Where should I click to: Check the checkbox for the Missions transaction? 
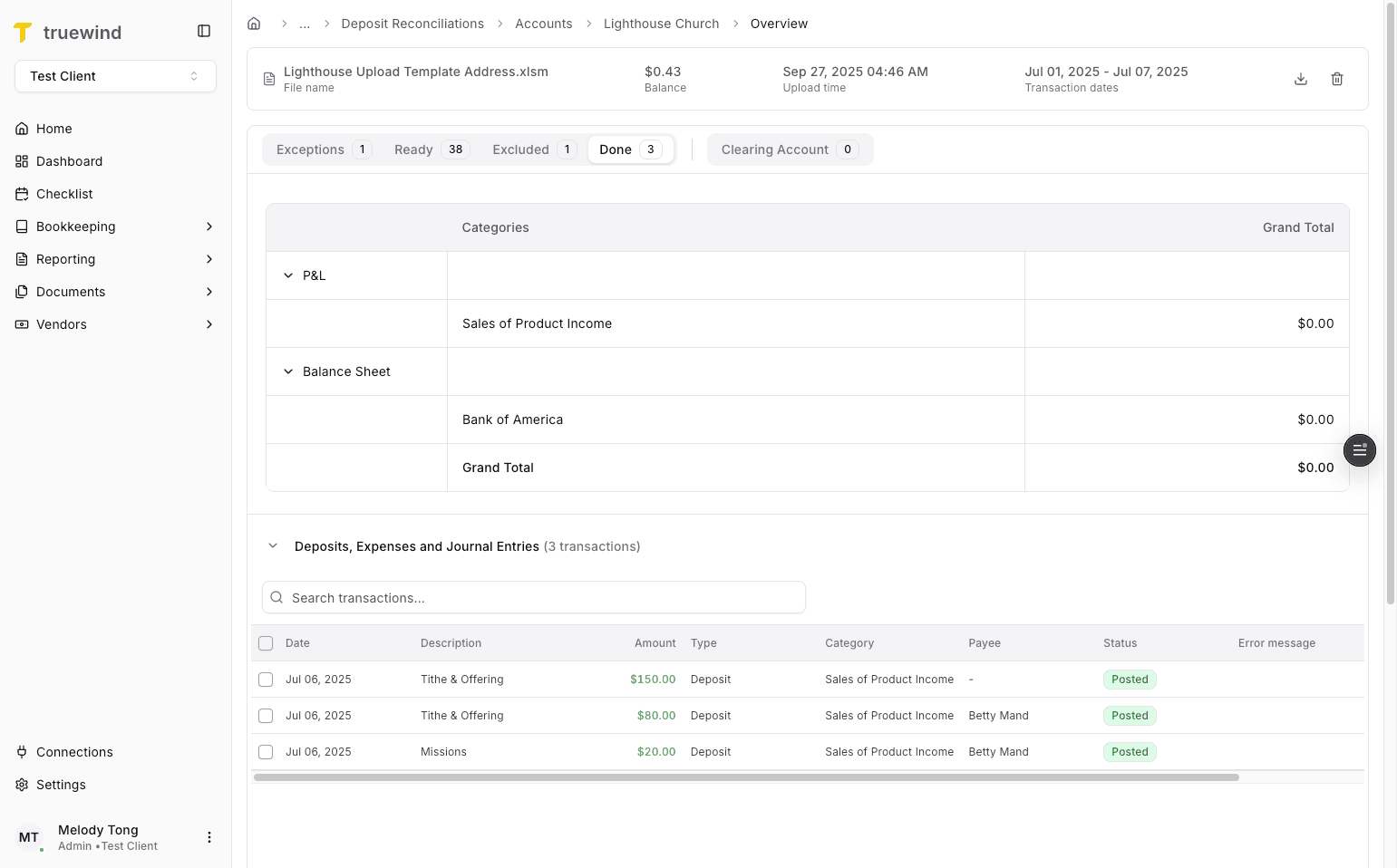(266, 751)
